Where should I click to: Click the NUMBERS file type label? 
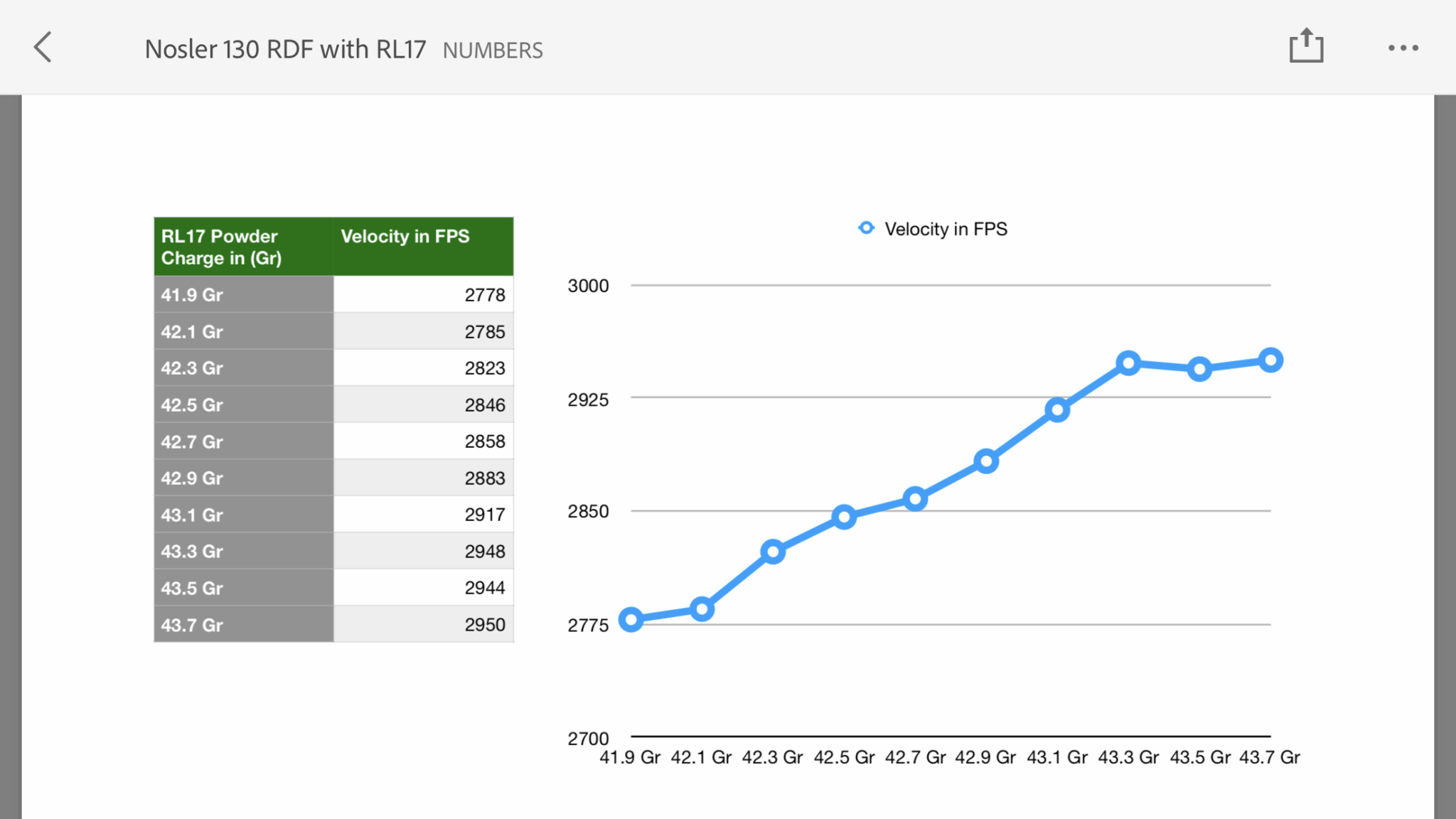(x=493, y=50)
